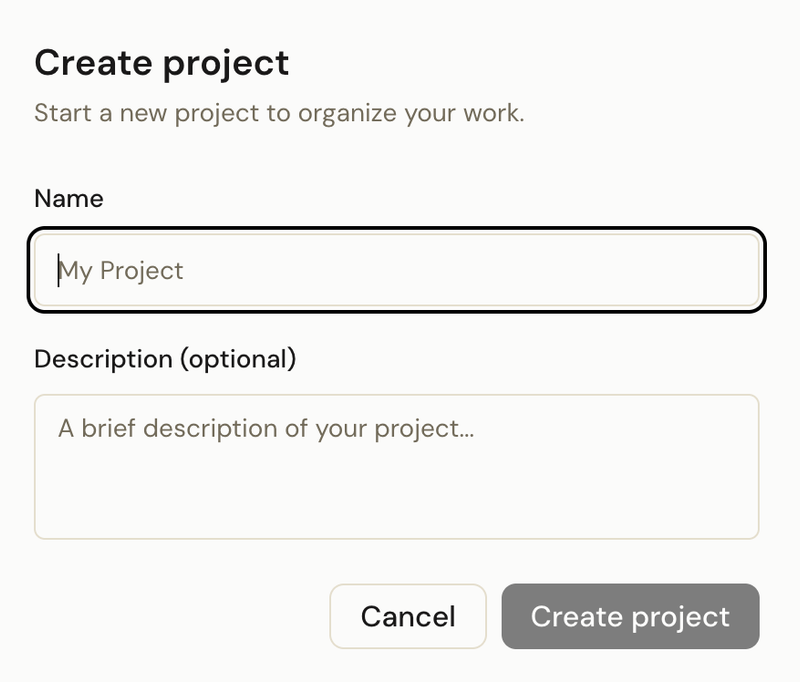Abort project creation via Cancel
Image resolution: width=800 pixels, height=682 pixels.
click(x=408, y=616)
